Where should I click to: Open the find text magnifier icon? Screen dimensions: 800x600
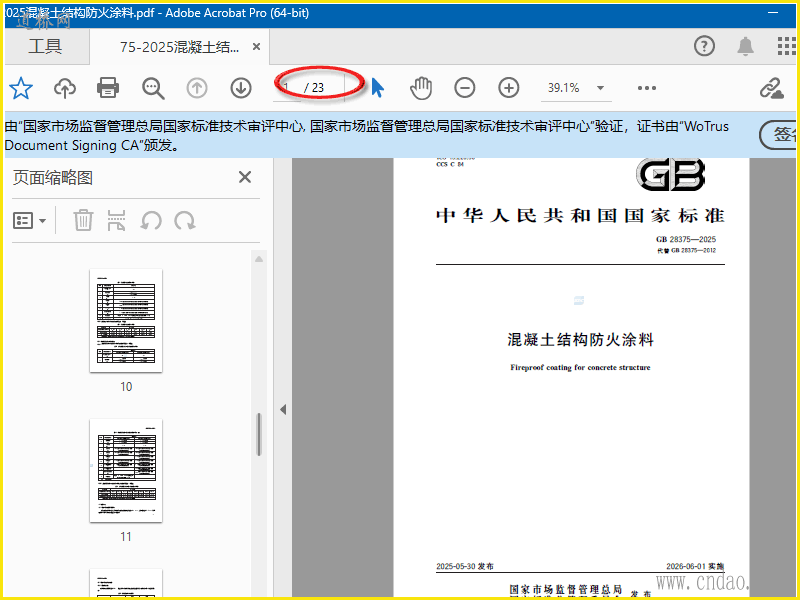pyautogui.click(x=153, y=88)
